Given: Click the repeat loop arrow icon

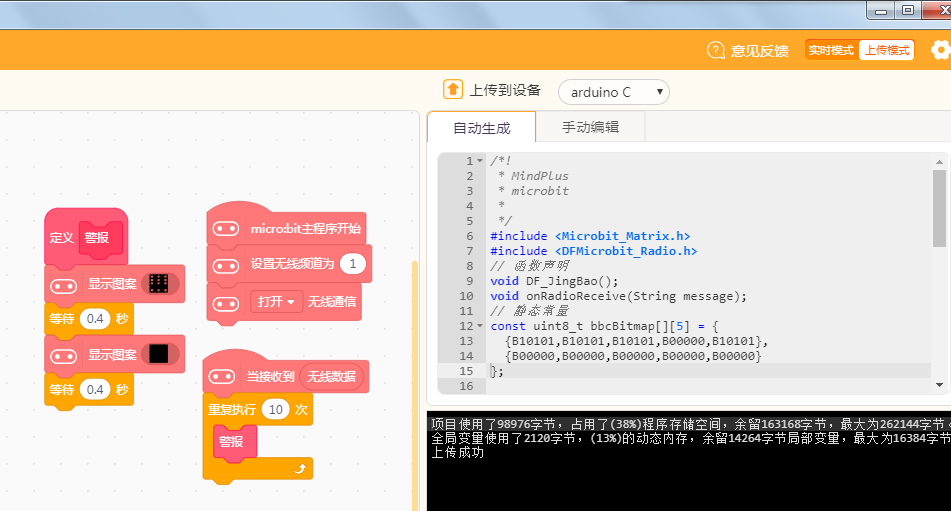Looking at the screenshot, I should [x=300, y=468].
